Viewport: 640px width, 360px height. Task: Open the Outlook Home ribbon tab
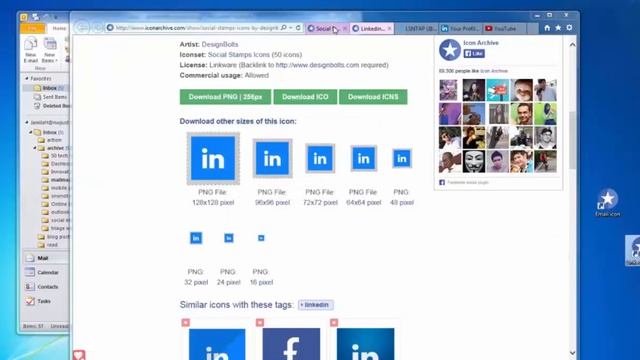59,28
